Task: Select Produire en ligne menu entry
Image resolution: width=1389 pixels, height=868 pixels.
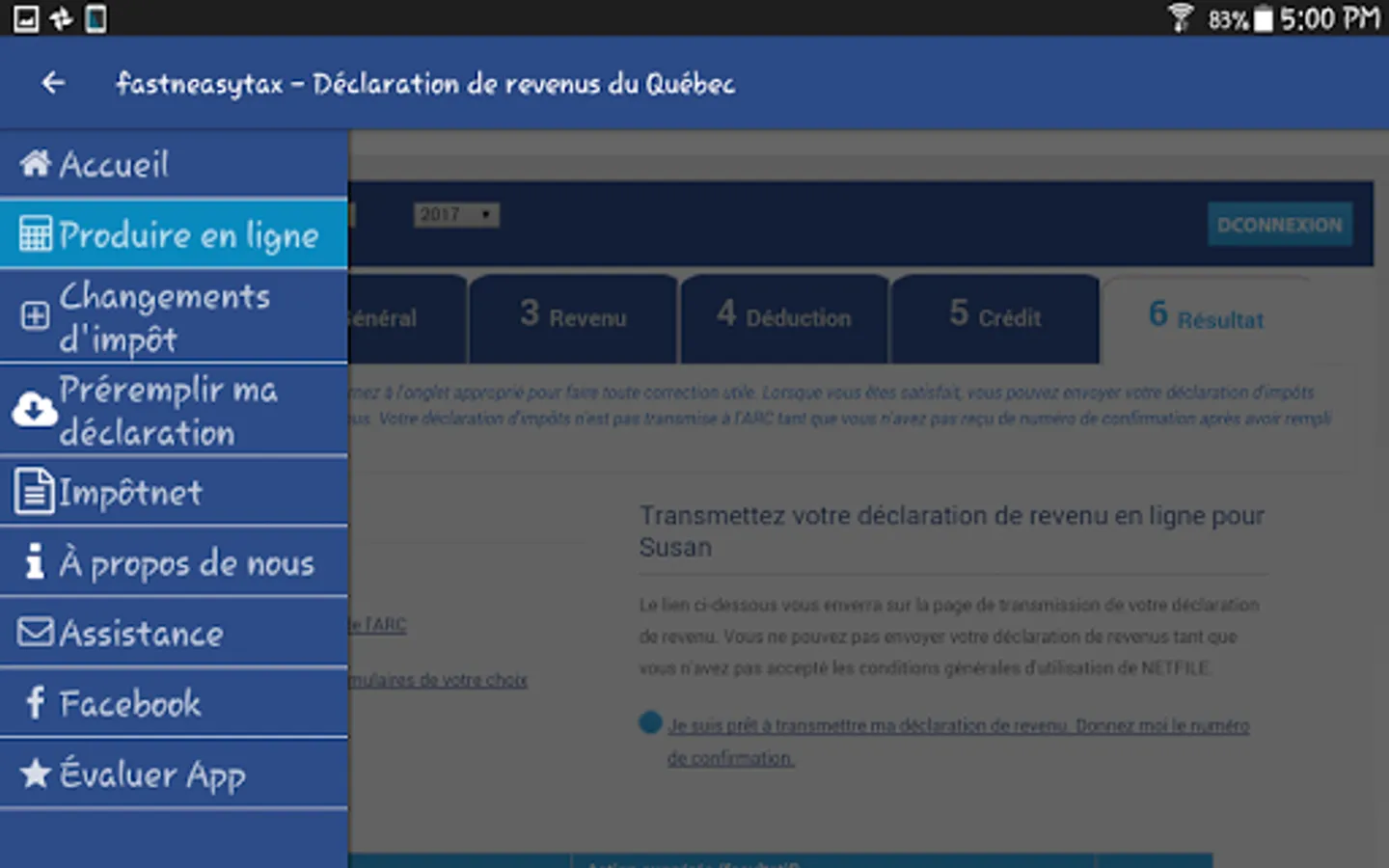Action: 174,234
